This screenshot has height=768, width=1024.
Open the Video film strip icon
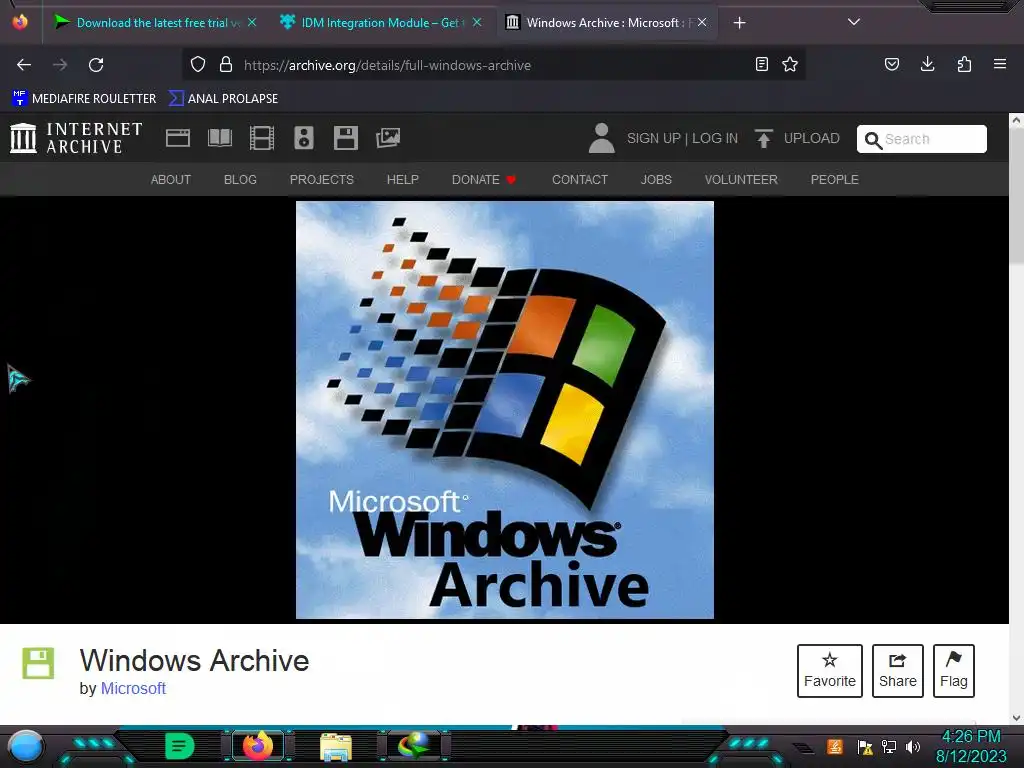pos(262,138)
